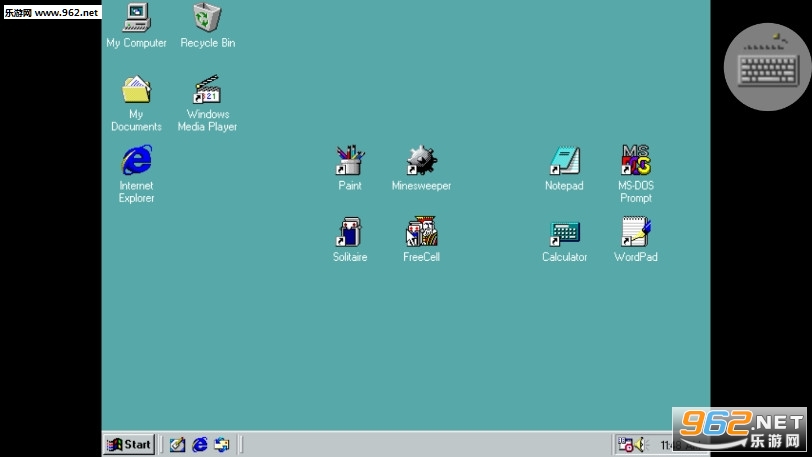This screenshot has height=457, width=812.
Task: Launch the Notepad shortcut
Action: tap(564, 160)
